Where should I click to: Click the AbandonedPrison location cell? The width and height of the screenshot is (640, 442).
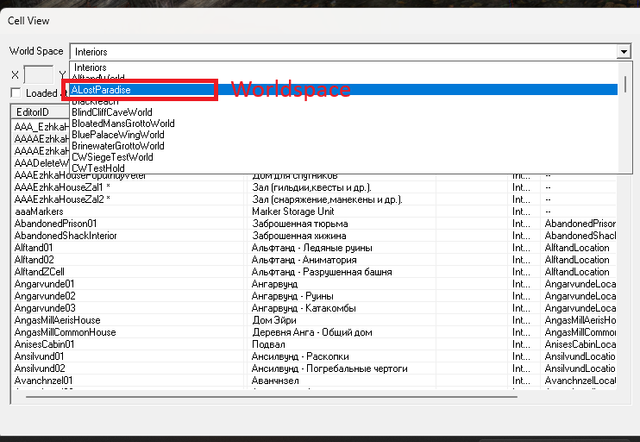tap(580, 224)
